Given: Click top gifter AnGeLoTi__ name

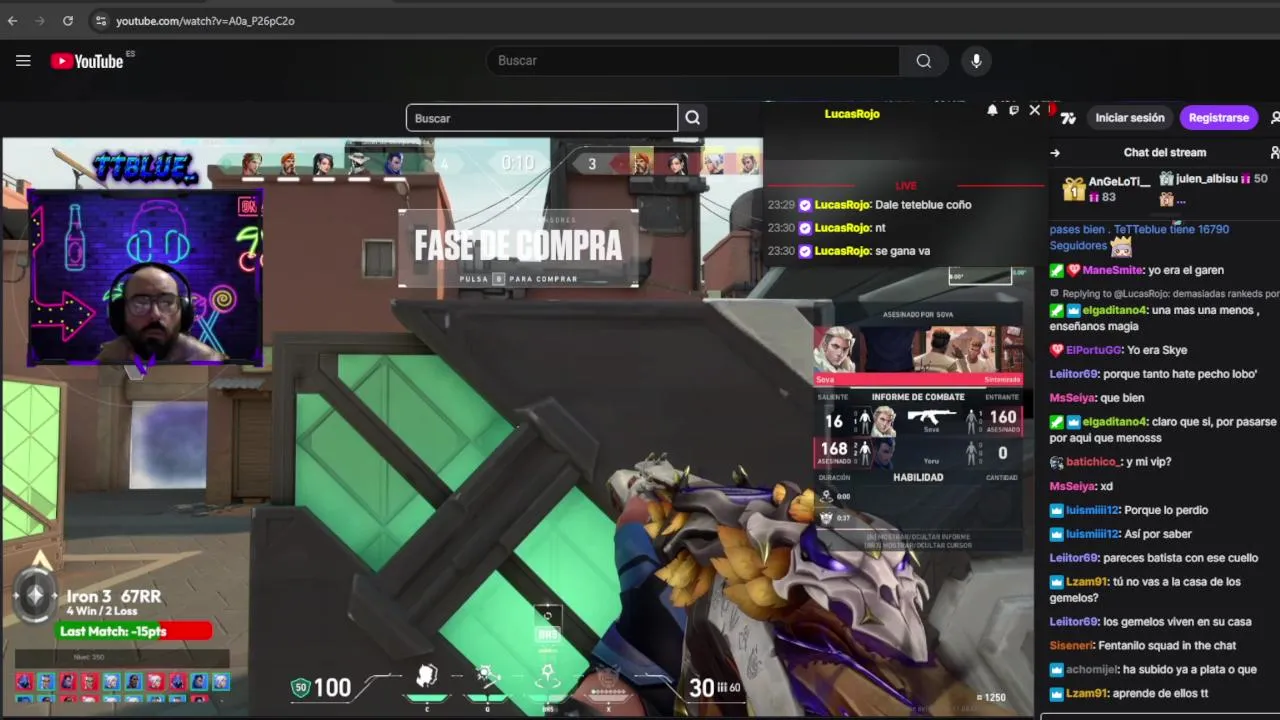Looking at the screenshot, I should point(1119,181).
